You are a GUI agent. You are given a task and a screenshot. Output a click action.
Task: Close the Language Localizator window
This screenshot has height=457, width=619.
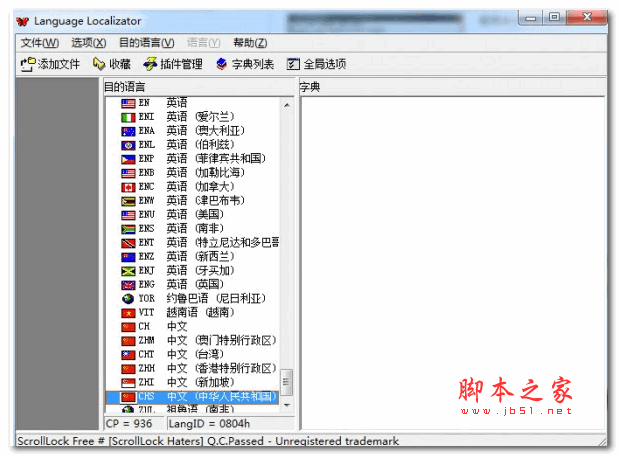pos(587,17)
